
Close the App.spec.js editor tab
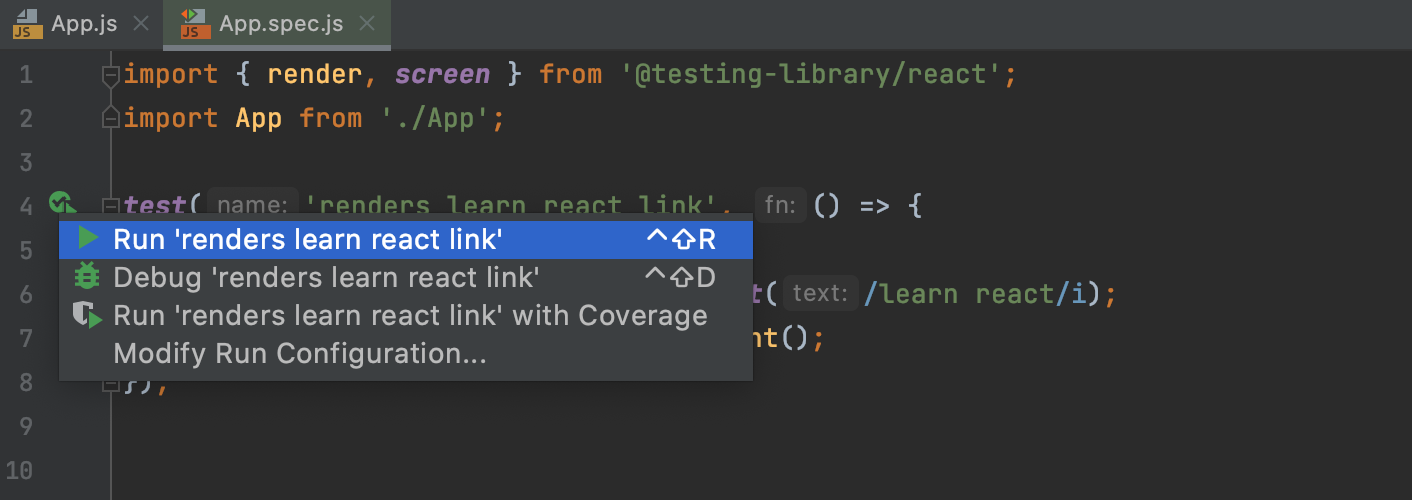tap(366, 25)
